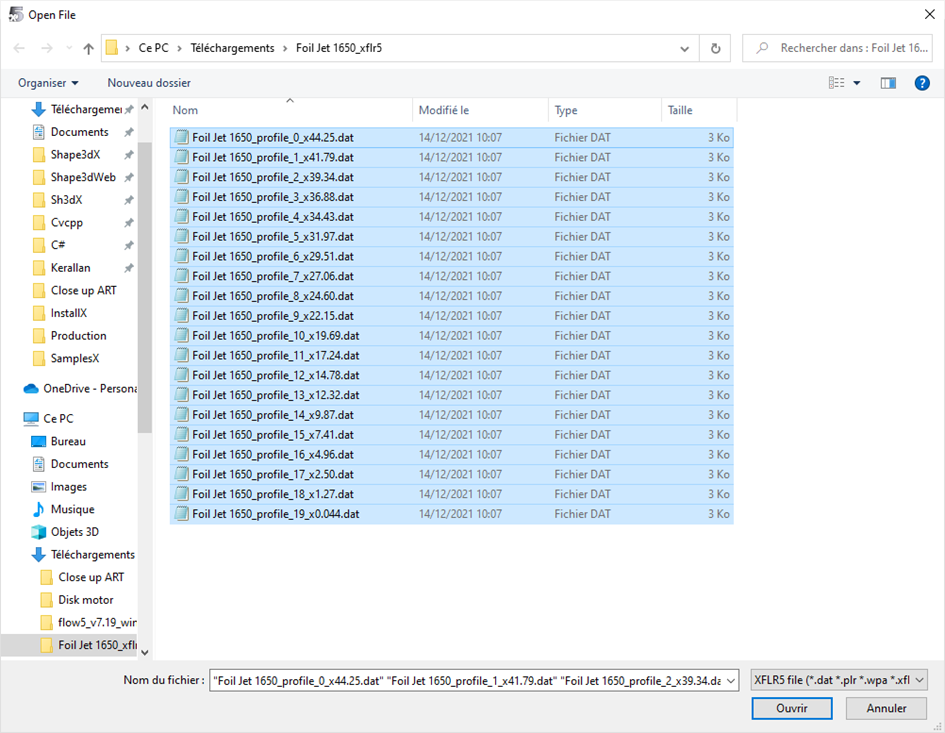
Task: Click the Objets 3D cube icon
Action: point(39,532)
